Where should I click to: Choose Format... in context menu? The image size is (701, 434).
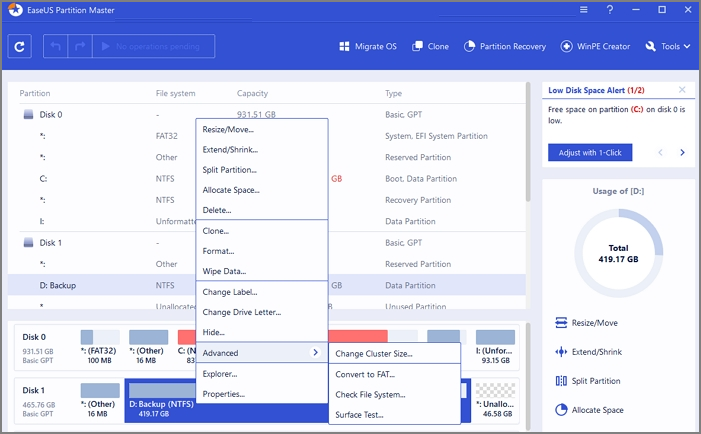262,251
